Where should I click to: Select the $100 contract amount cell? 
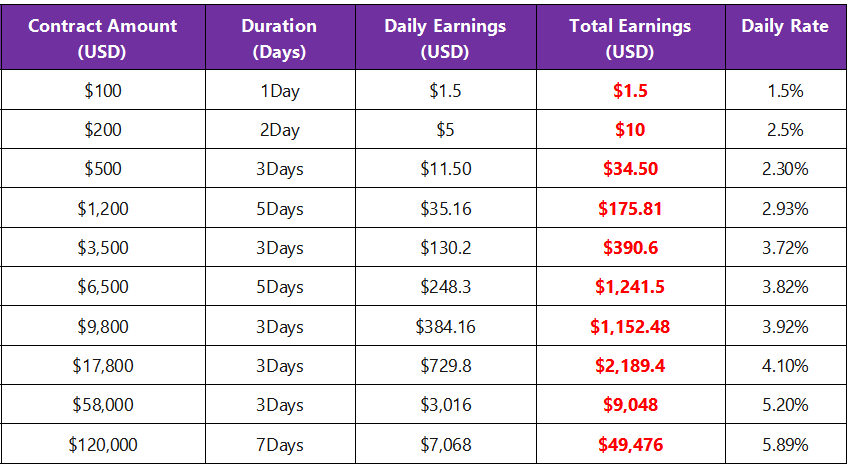[103, 91]
